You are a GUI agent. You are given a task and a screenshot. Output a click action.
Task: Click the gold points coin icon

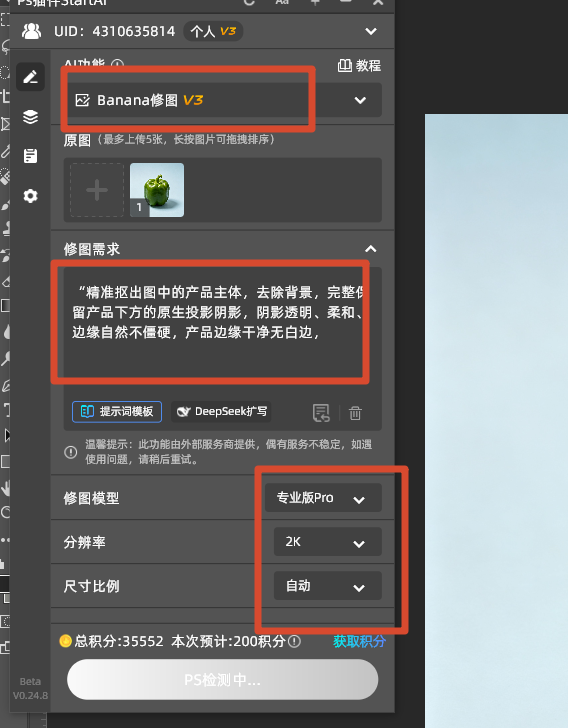pyautogui.click(x=65, y=641)
